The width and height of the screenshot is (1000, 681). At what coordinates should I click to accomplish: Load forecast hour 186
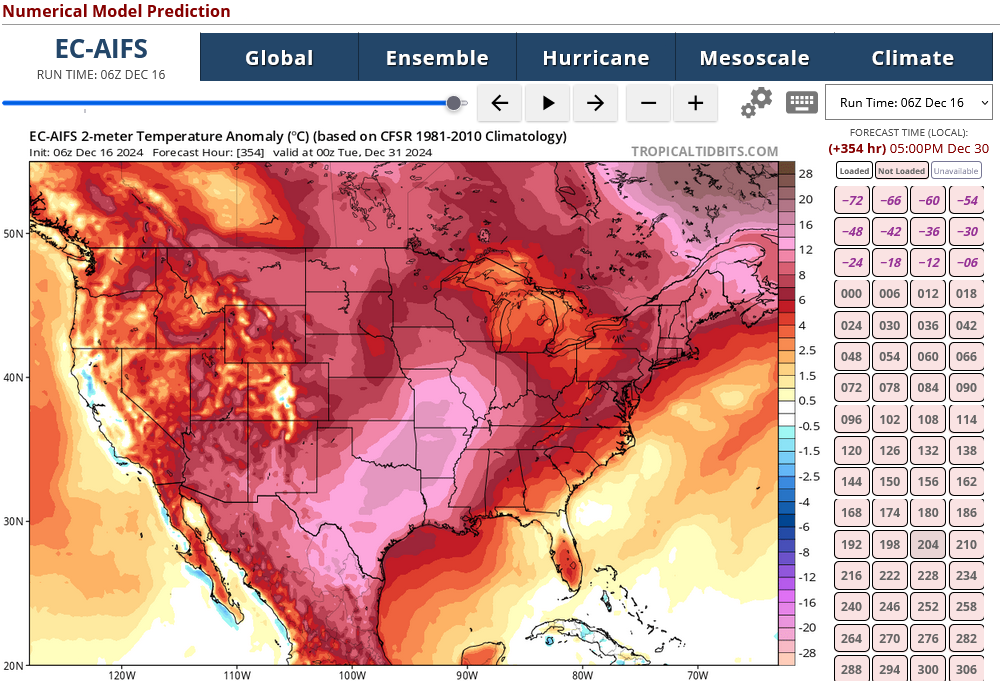point(966,513)
